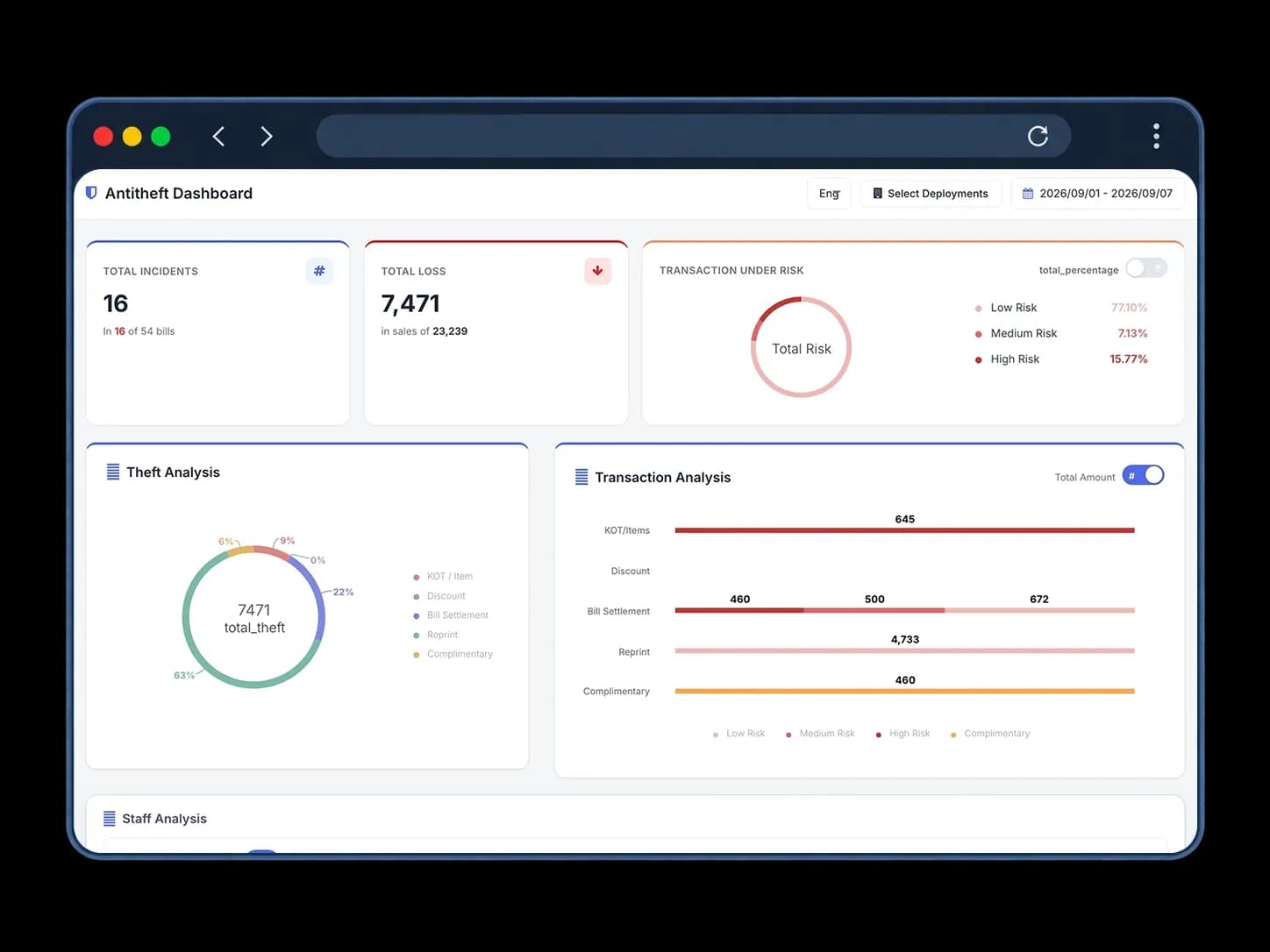Toggle Medium Risk in Transaction Analysis legend

pyautogui.click(x=820, y=734)
